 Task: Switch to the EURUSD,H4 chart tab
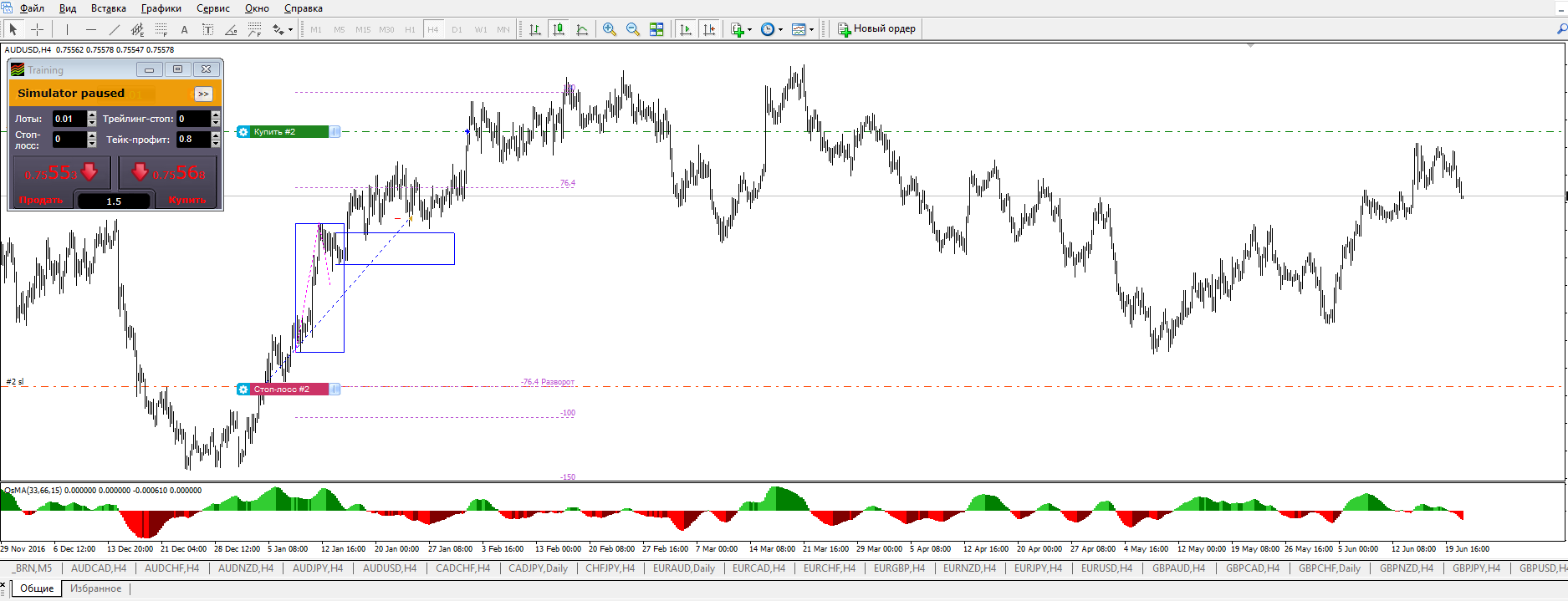click(x=1106, y=568)
